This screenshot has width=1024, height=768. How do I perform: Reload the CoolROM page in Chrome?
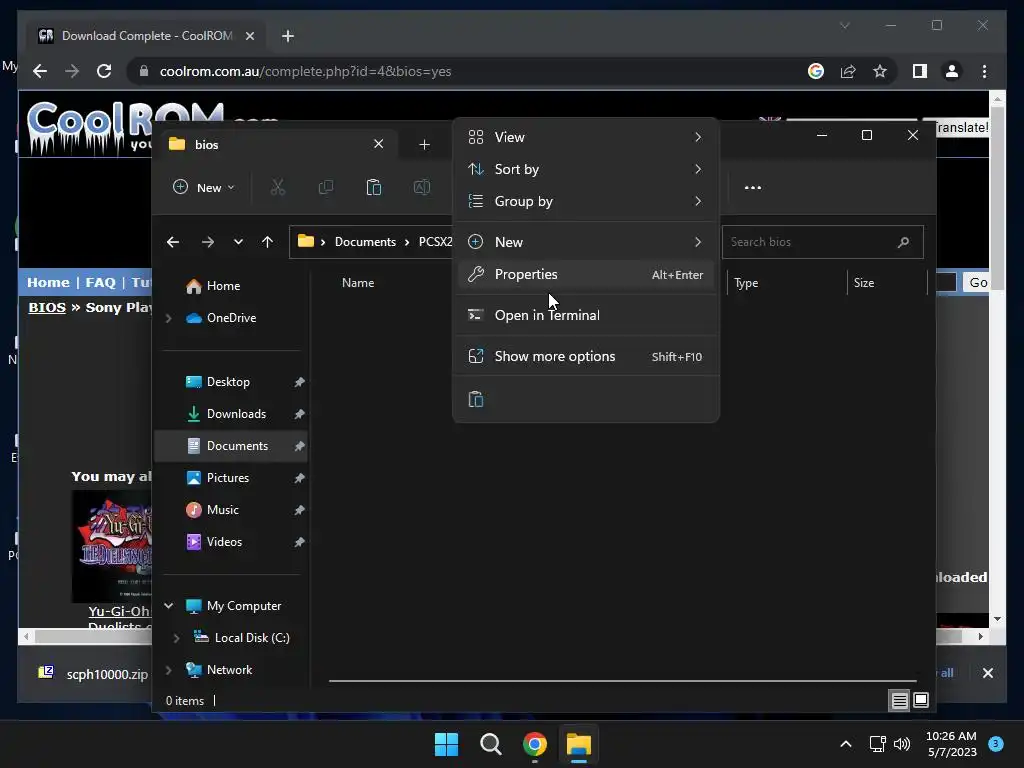pyautogui.click(x=104, y=71)
